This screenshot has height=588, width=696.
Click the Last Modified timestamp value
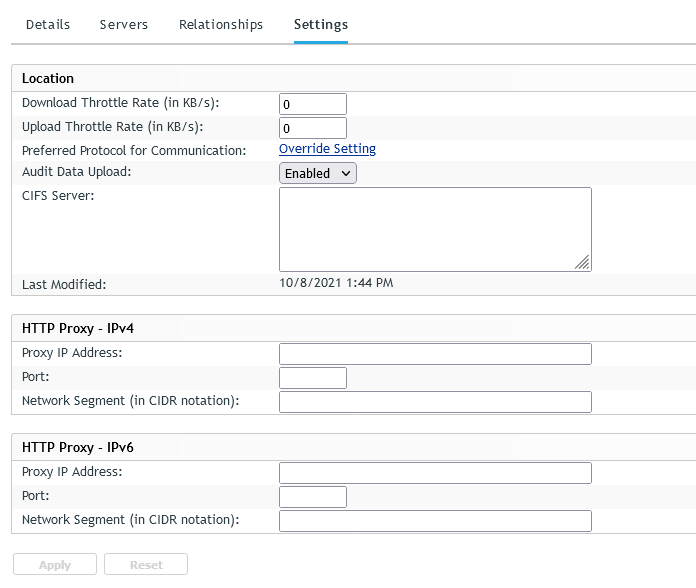336,283
